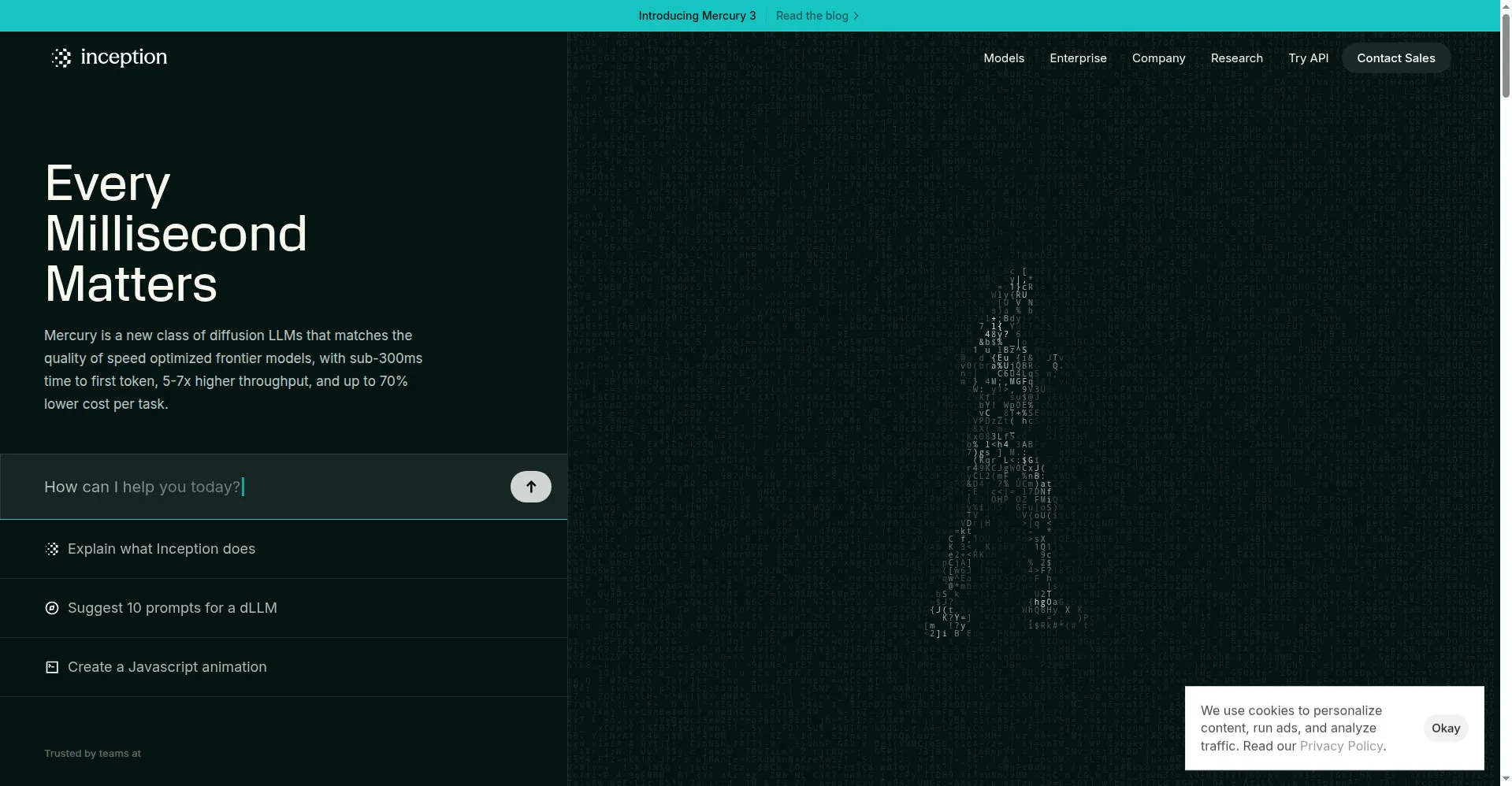Viewport: 1512px width, 786px height.
Task: Click the inception wordmark text
Action: (x=124, y=57)
